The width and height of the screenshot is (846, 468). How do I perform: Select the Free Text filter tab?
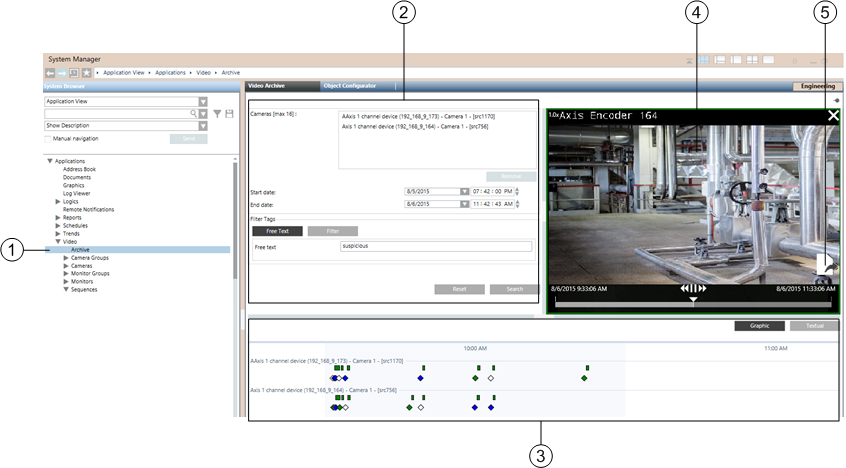tap(277, 231)
